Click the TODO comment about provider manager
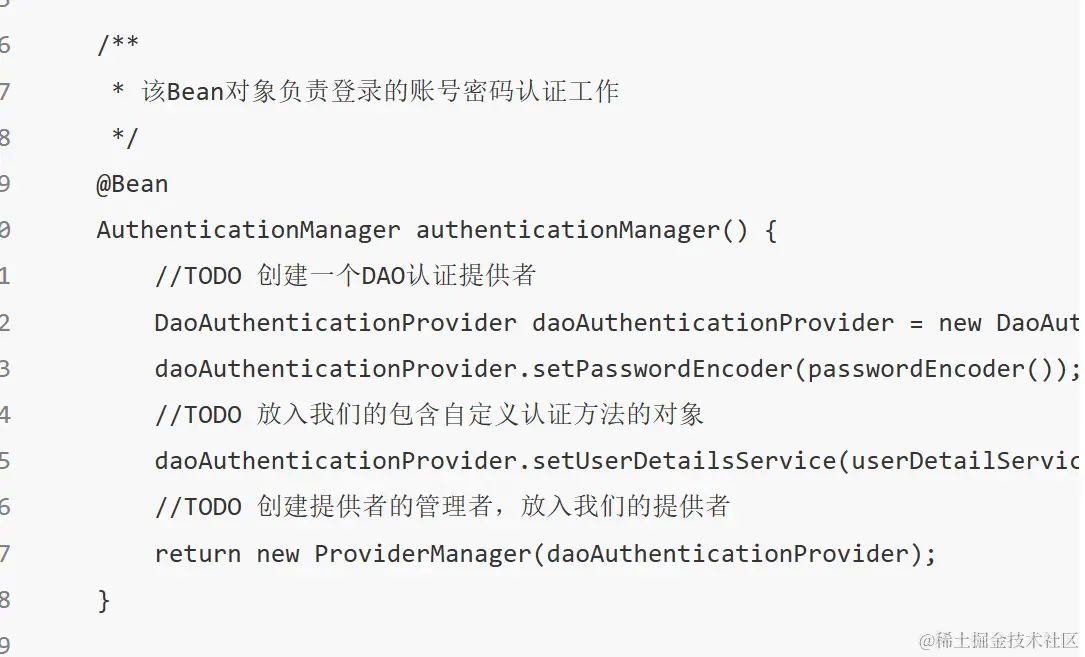The width and height of the screenshot is (1085, 657). (442, 507)
